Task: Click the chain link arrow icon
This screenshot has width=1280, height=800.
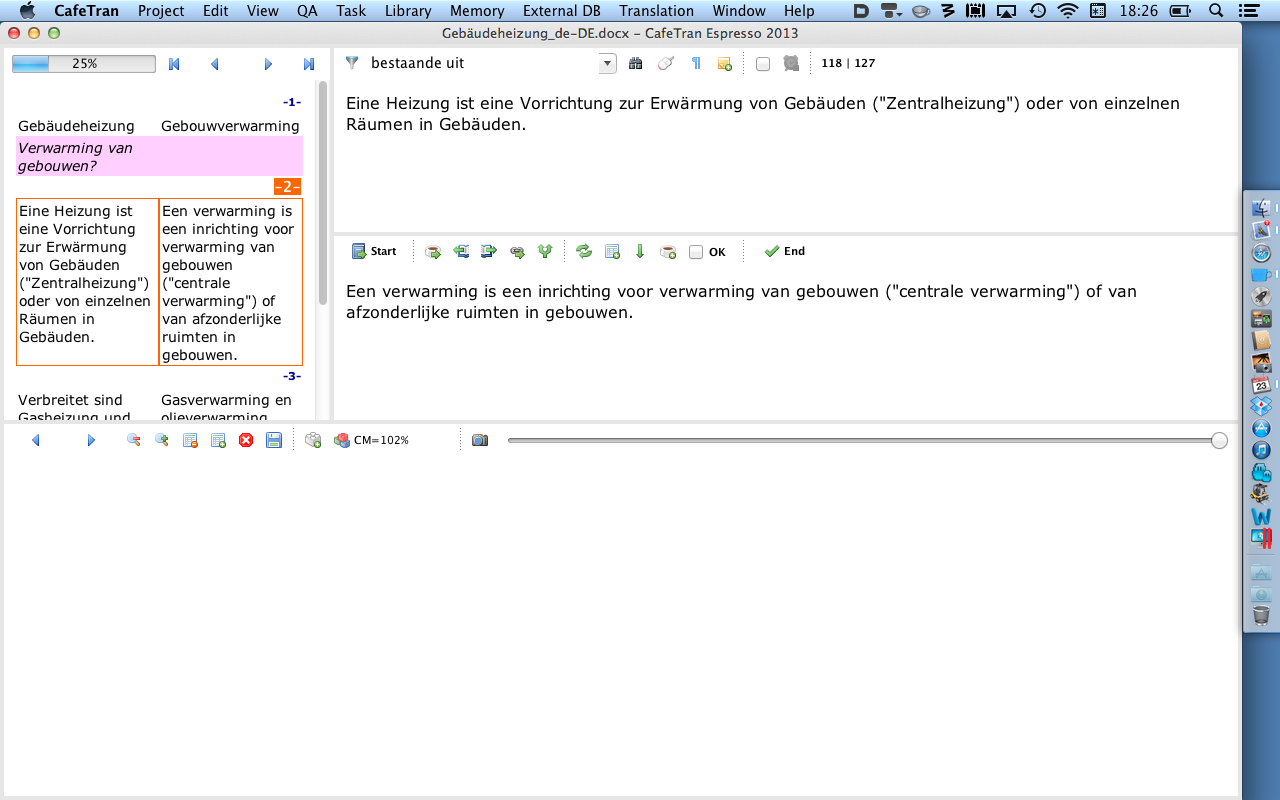Action: click(x=517, y=252)
